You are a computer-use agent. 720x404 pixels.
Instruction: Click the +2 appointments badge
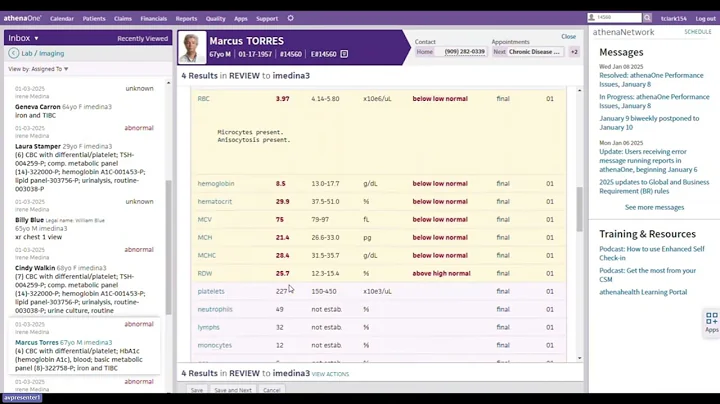[574, 52]
